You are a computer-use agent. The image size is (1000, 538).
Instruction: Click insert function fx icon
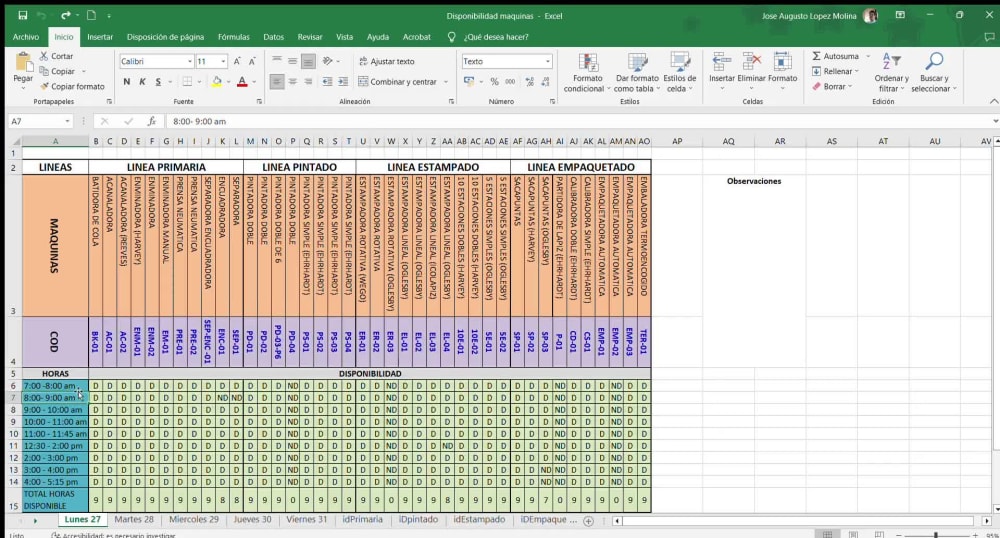151,121
